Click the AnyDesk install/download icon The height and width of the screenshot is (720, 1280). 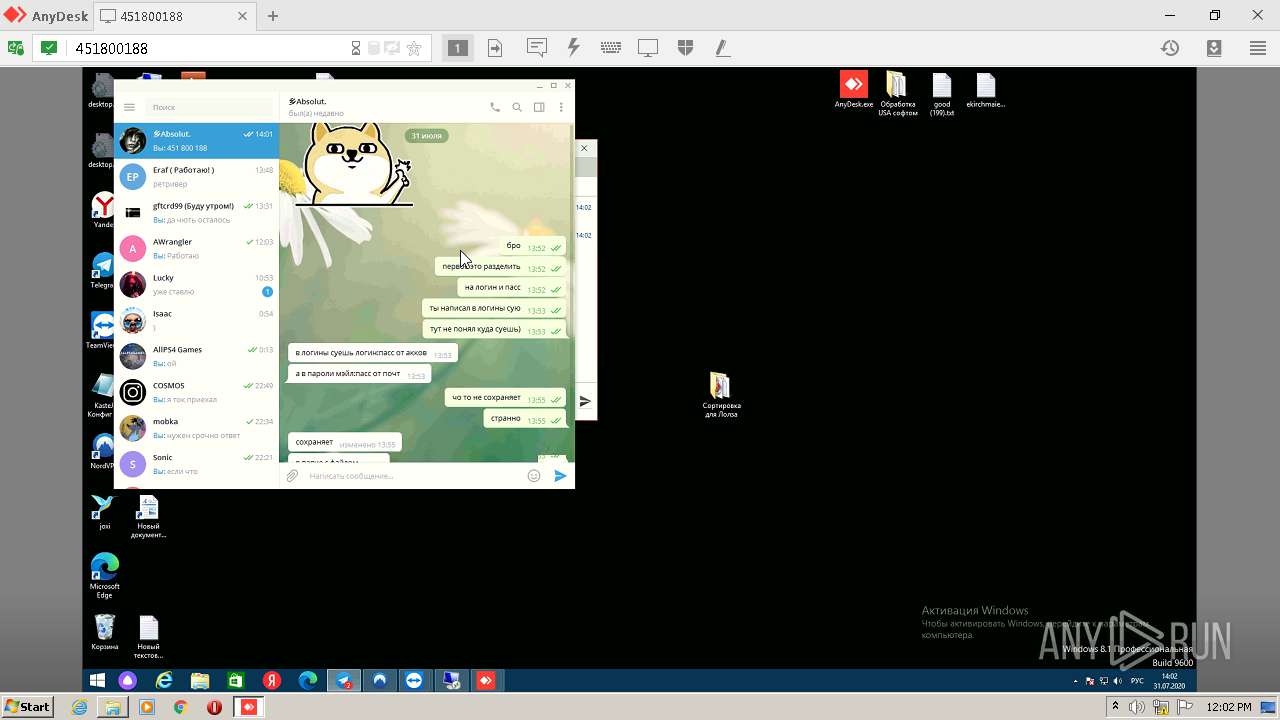1214,48
